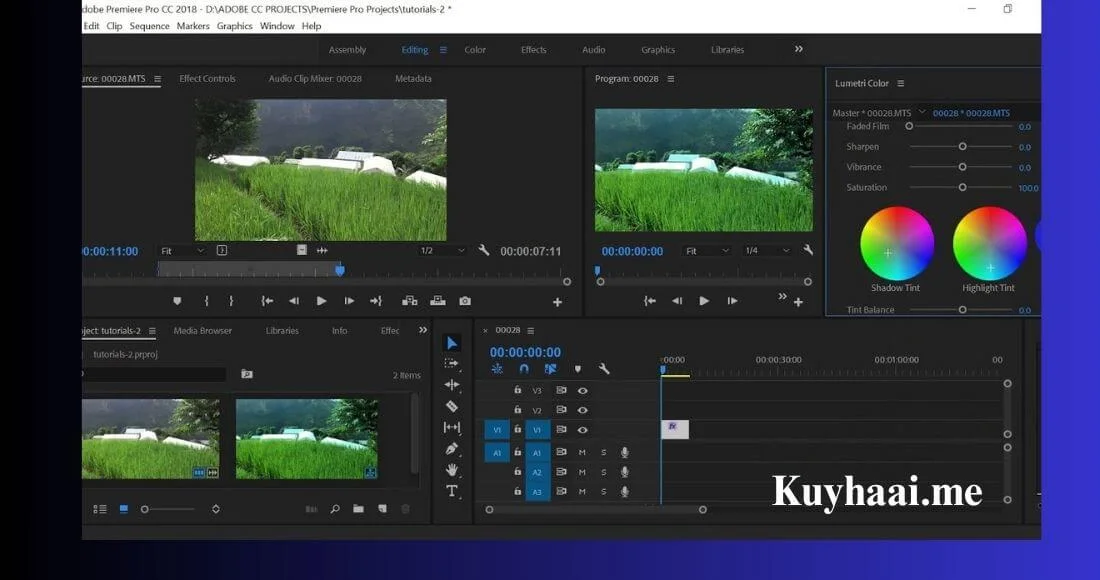Open Media Browser tab
Viewport: 1100px width, 580px height.
click(202, 330)
